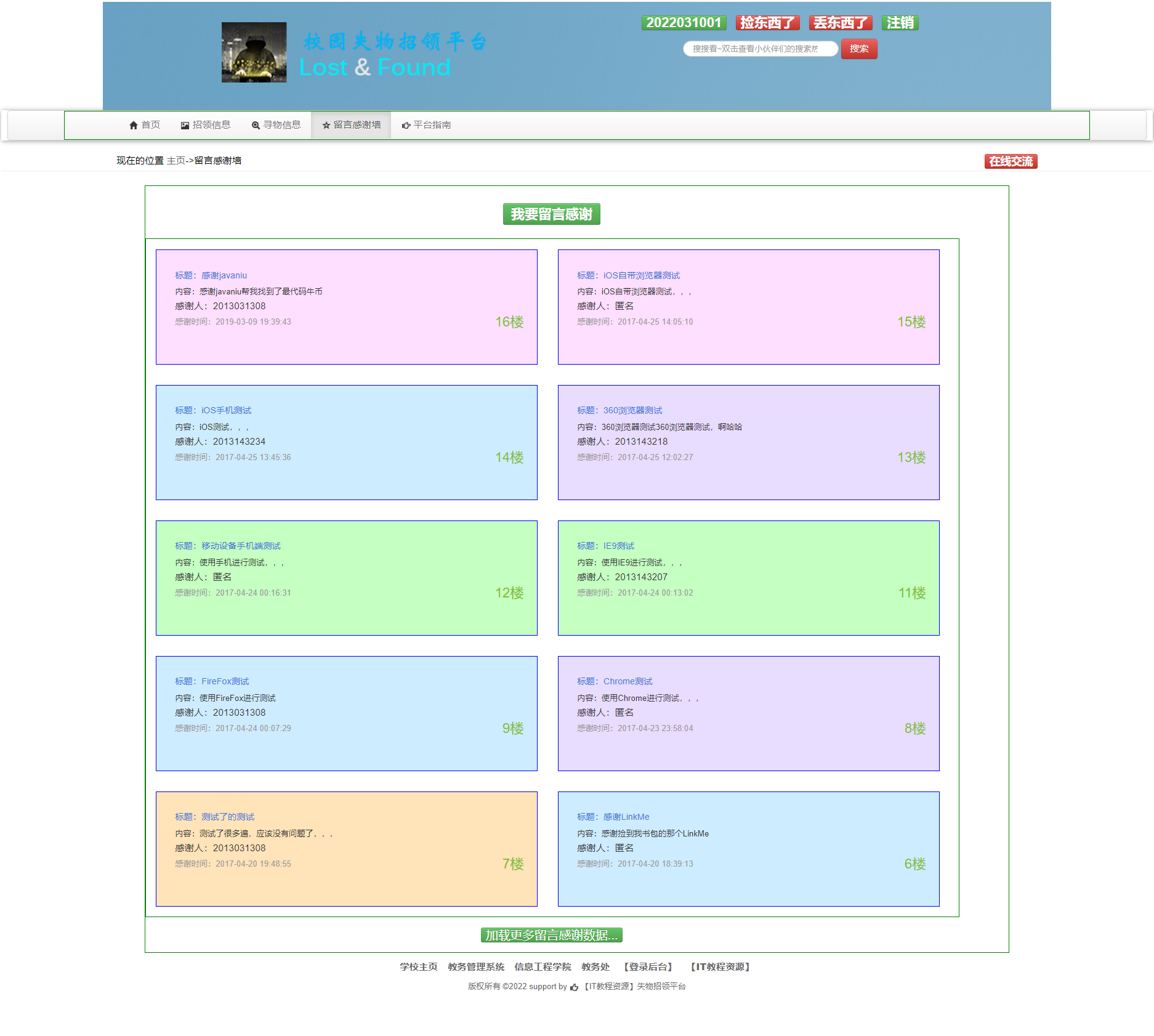1154x1036 pixels.
Task: Click the Lost & Found site title
Action: click(x=375, y=67)
